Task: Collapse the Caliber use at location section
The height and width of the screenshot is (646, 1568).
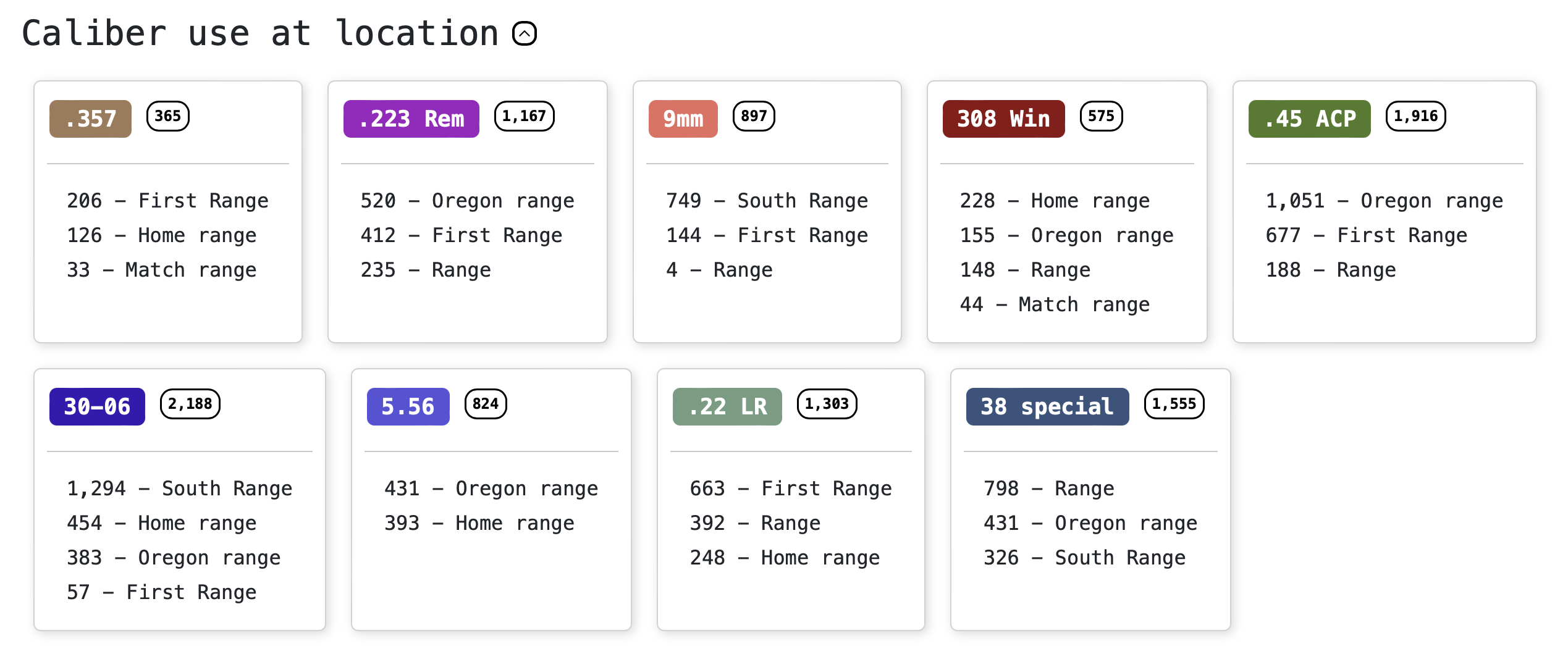Action: click(x=525, y=33)
